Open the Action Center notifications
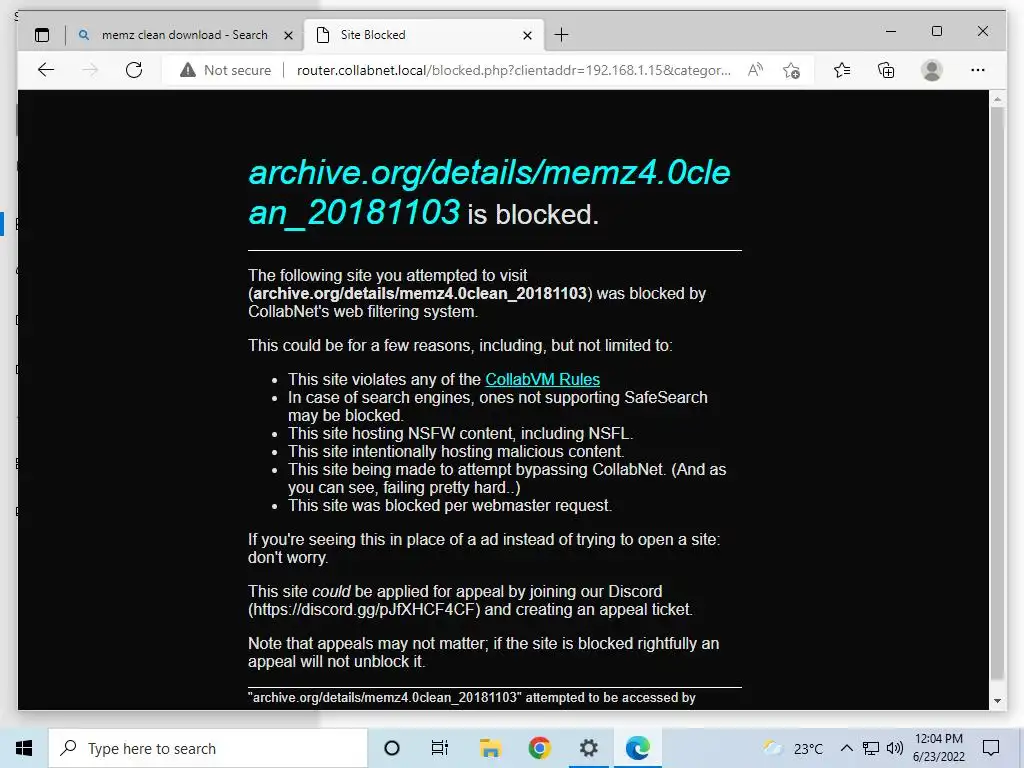This screenshot has height=768, width=1024. point(991,748)
